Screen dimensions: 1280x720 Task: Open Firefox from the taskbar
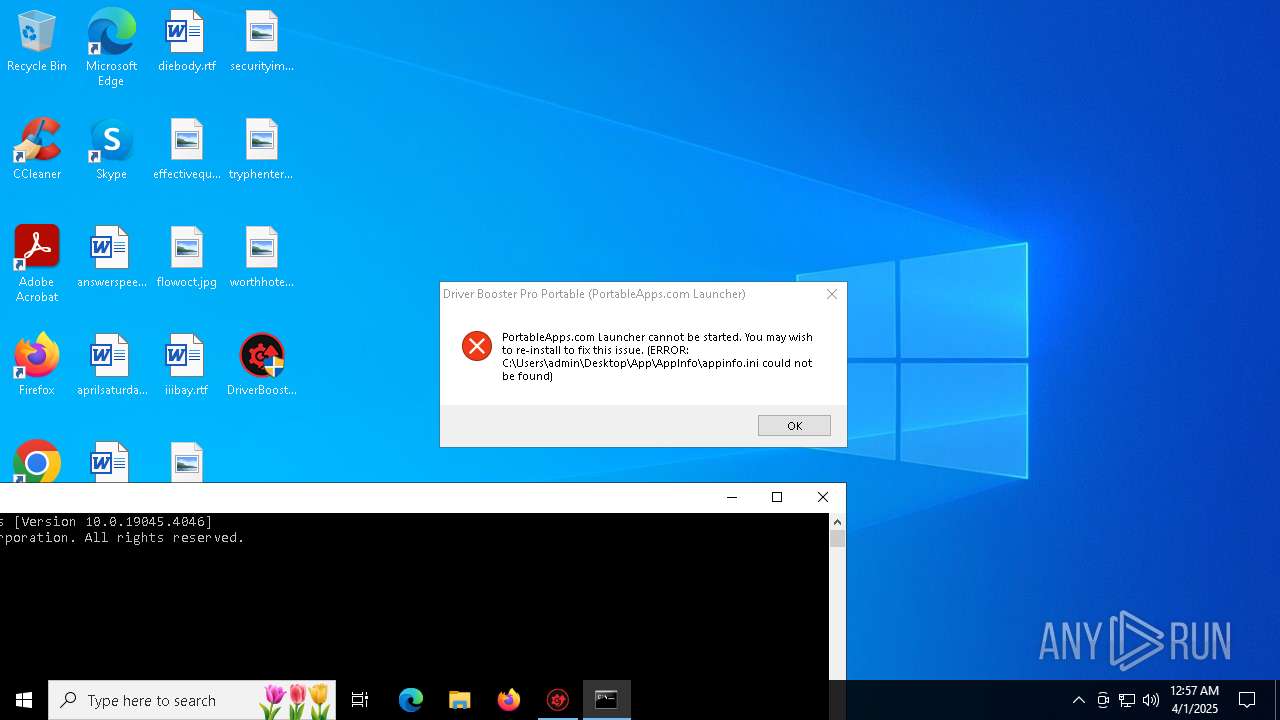508,700
